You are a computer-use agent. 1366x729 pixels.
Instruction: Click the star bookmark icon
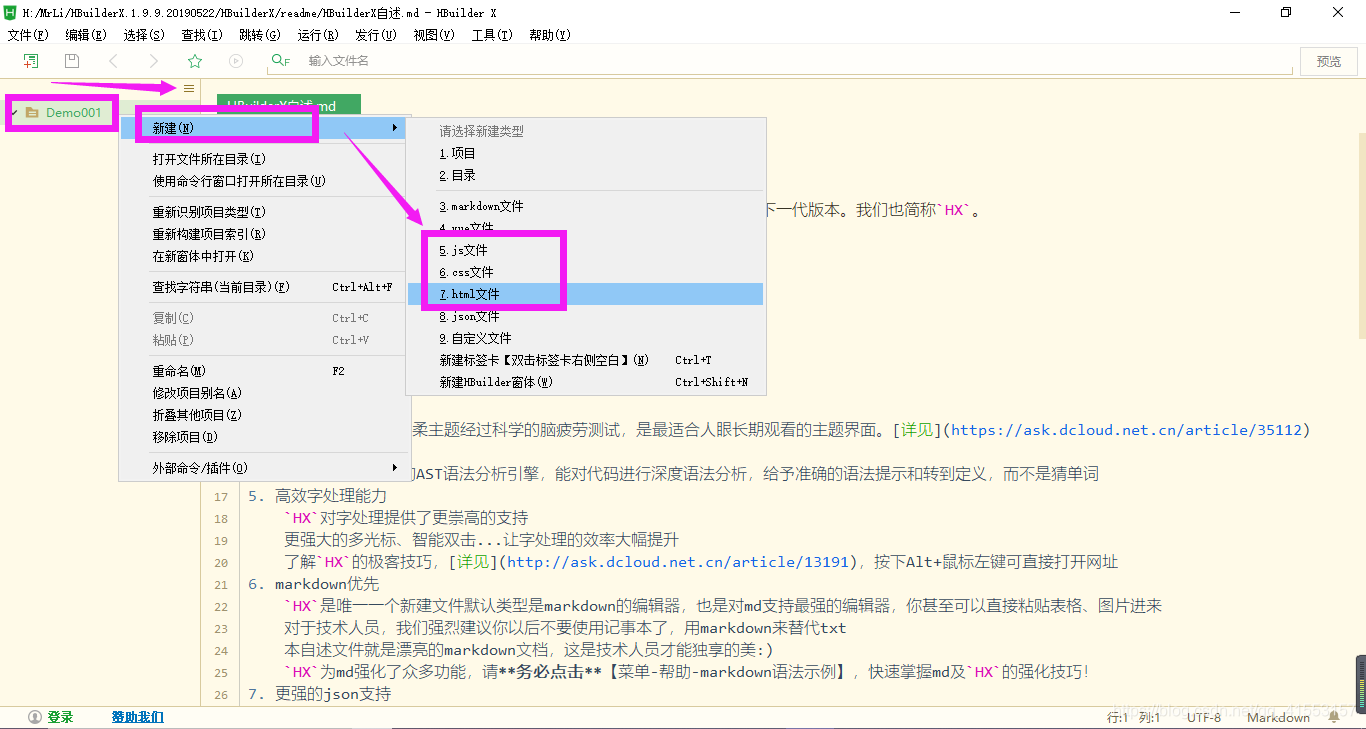pos(195,61)
